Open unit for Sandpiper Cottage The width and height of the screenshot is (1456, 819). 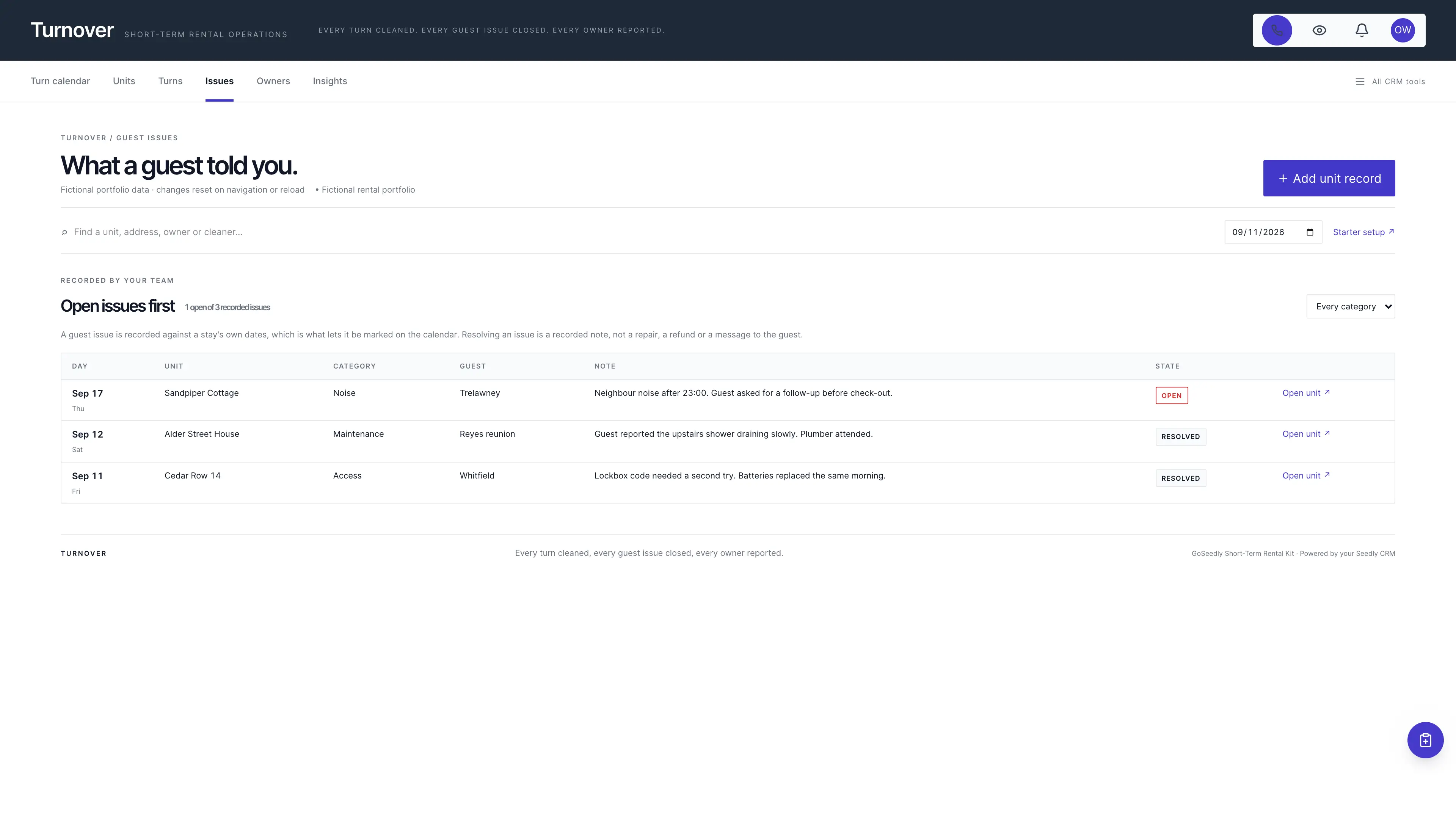[x=1305, y=394]
